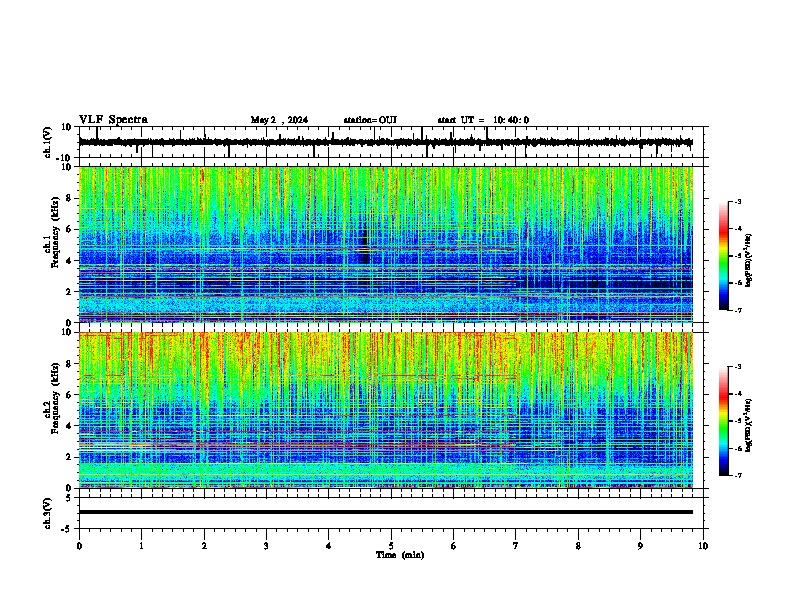The height and width of the screenshot is (612, 792).
Task: Click the ch.1 waveform trace panel
Action: [391, 142]
